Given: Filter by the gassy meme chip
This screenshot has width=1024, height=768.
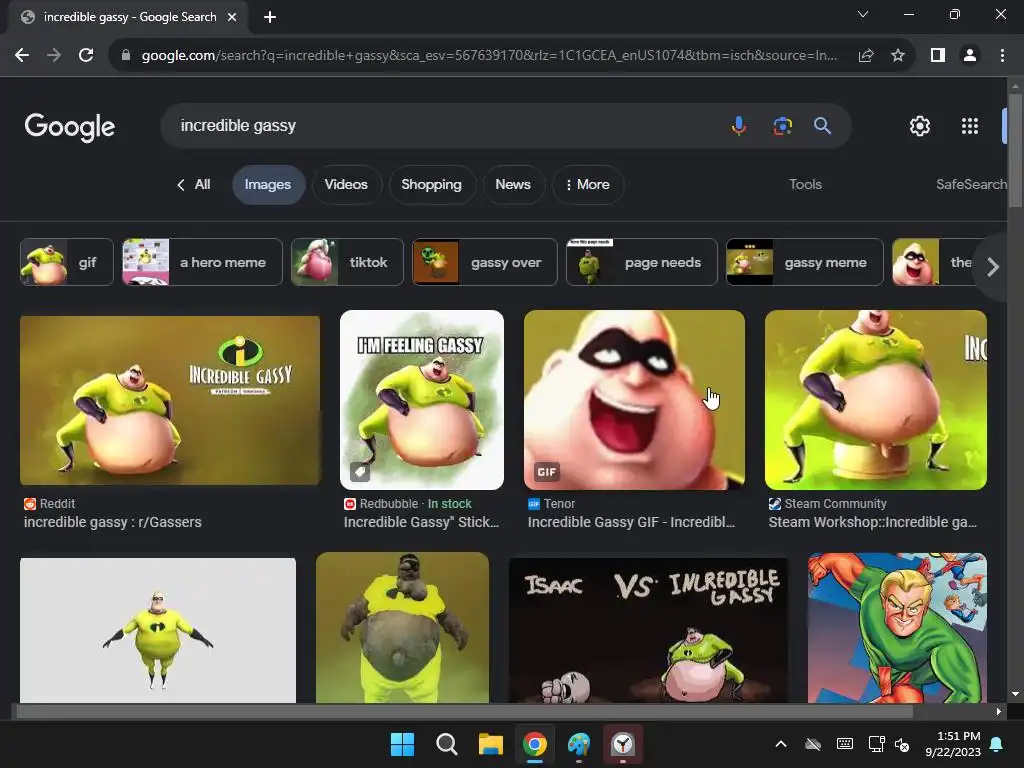Looking at the screenshot, I should pos(805,262).
